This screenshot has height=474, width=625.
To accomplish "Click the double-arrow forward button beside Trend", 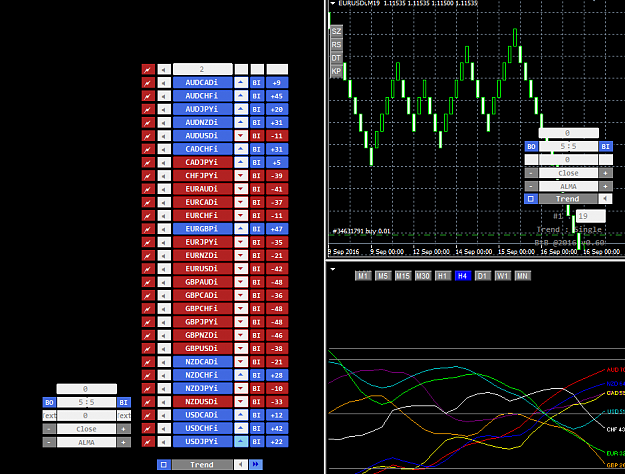I will click(256, 464).
